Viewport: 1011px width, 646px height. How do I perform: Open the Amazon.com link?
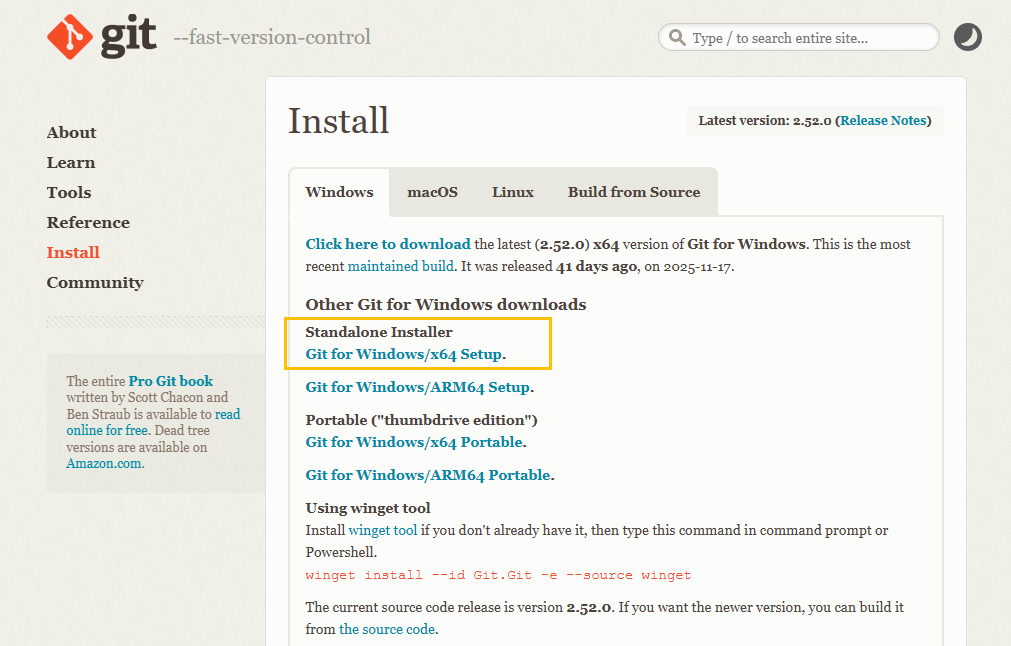tap(104, 464)
